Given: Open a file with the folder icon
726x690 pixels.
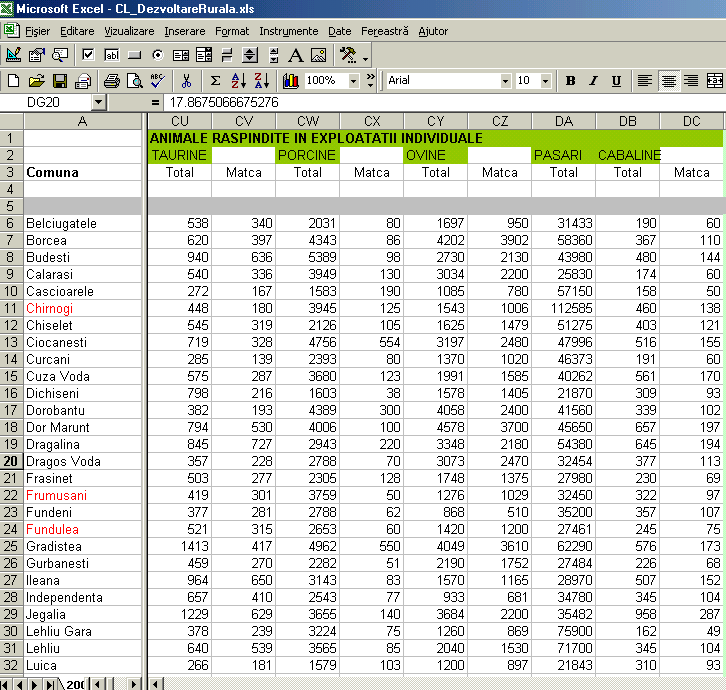Looking at the screenshot, I should coord(37,81).
